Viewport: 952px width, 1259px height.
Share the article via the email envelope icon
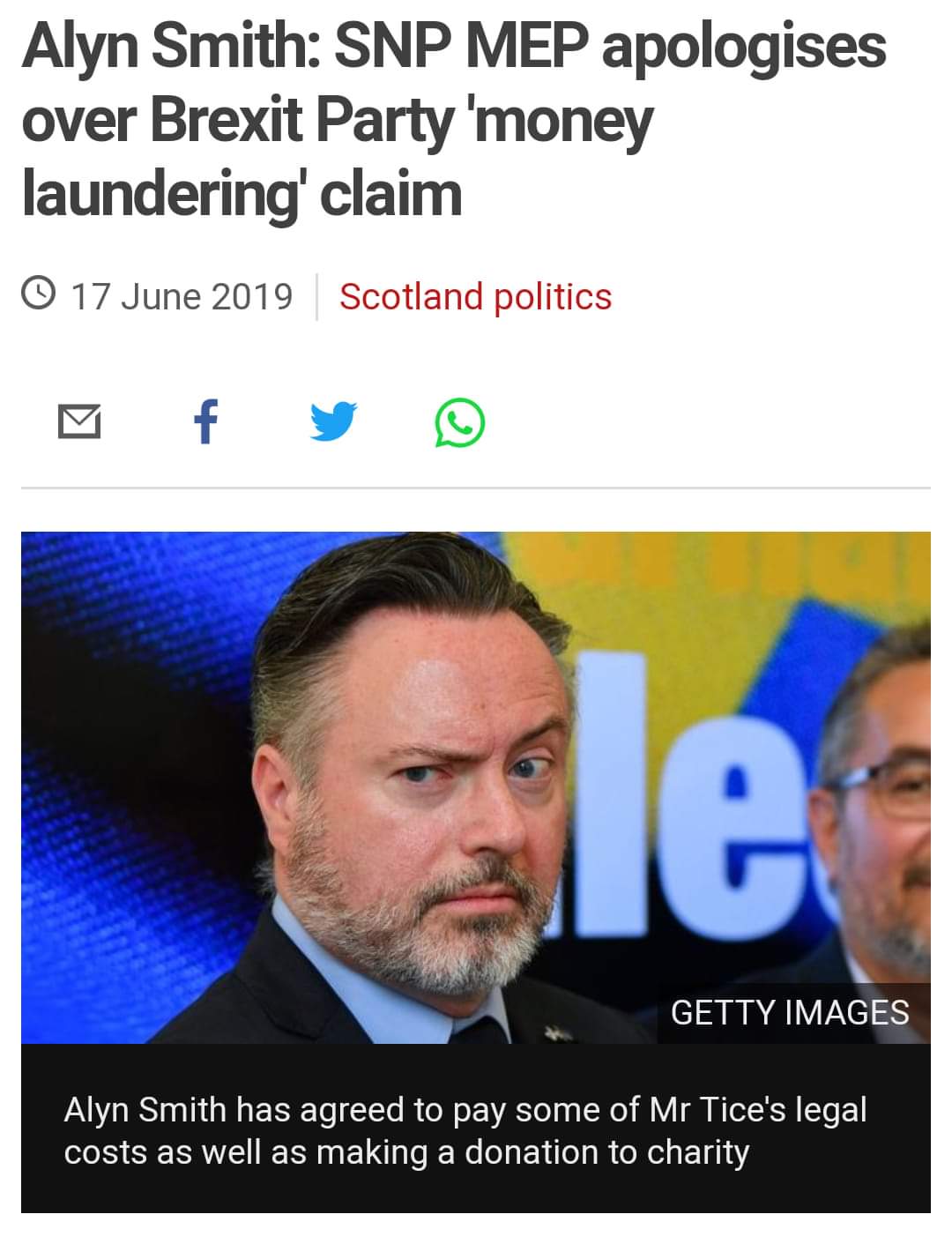pyautogui.click(x=79, y=422)
